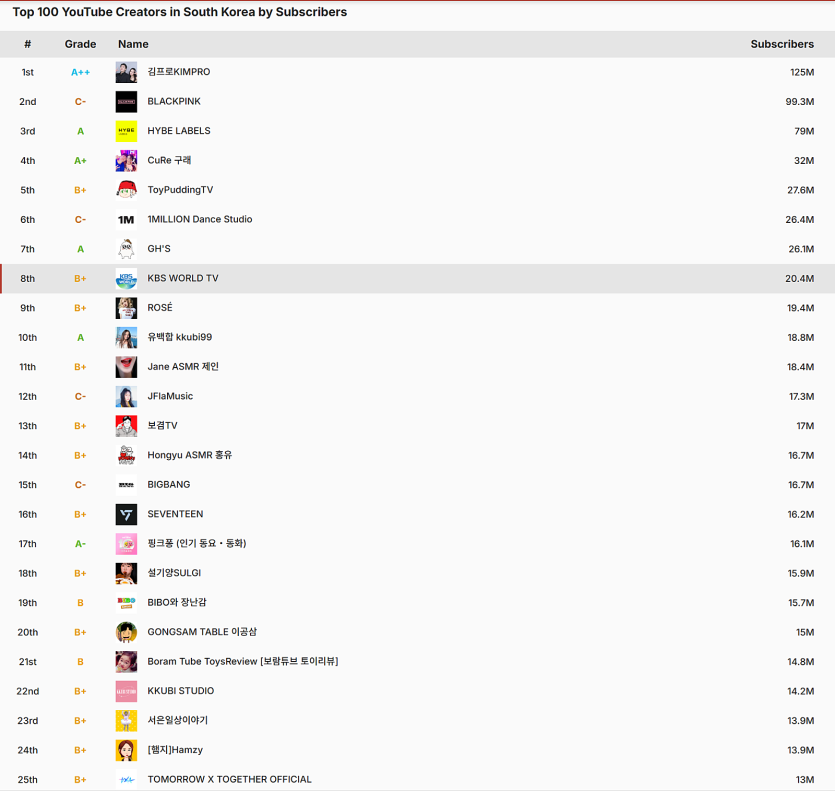Open the JFlaMusic channel name link
835x791 pixels.
pyautogui.click(x=170, y=396)
